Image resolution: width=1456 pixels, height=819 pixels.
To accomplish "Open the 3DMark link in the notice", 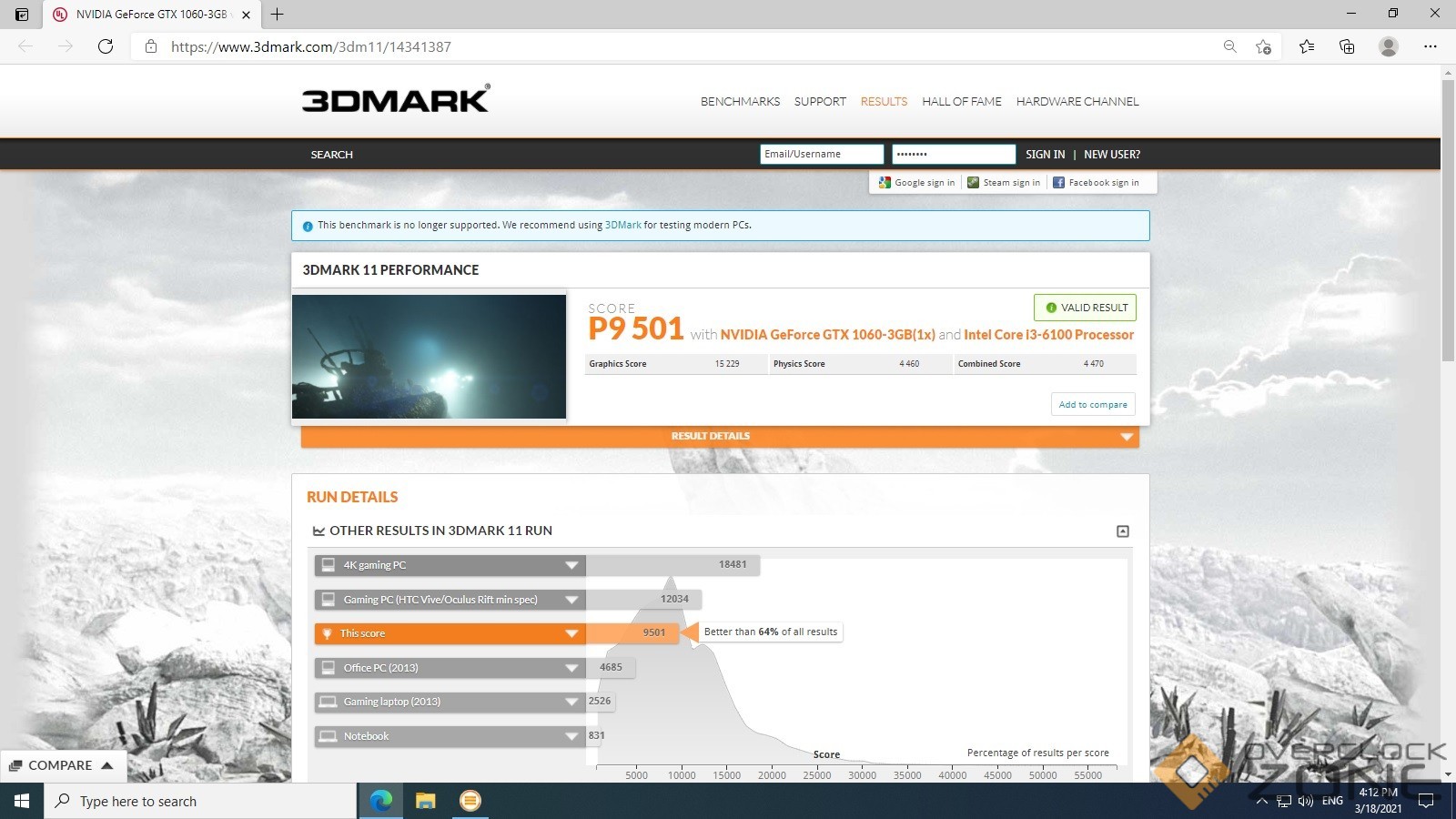I will tap(623, 225).
